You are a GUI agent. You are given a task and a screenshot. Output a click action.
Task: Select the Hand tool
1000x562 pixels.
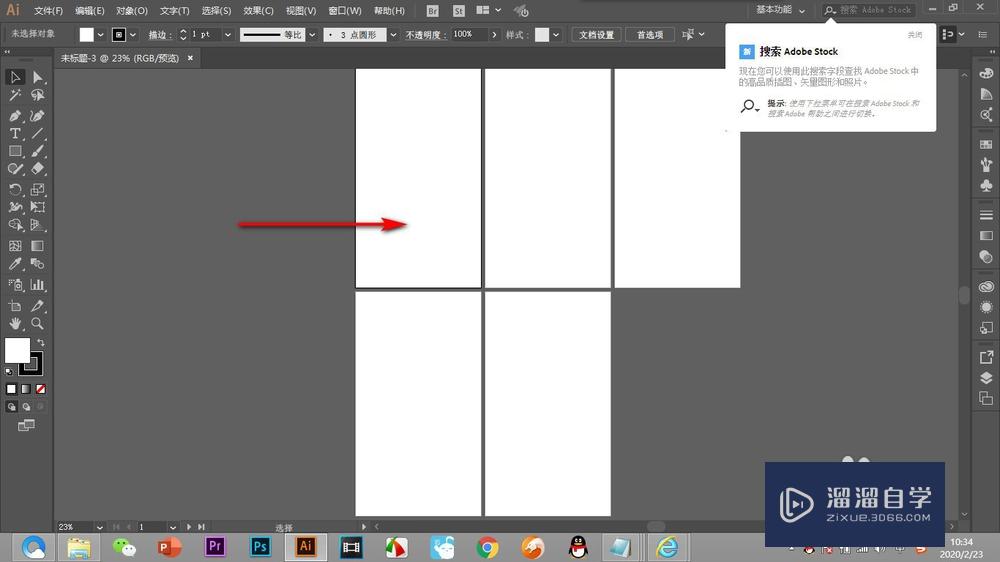click(15, 324)
